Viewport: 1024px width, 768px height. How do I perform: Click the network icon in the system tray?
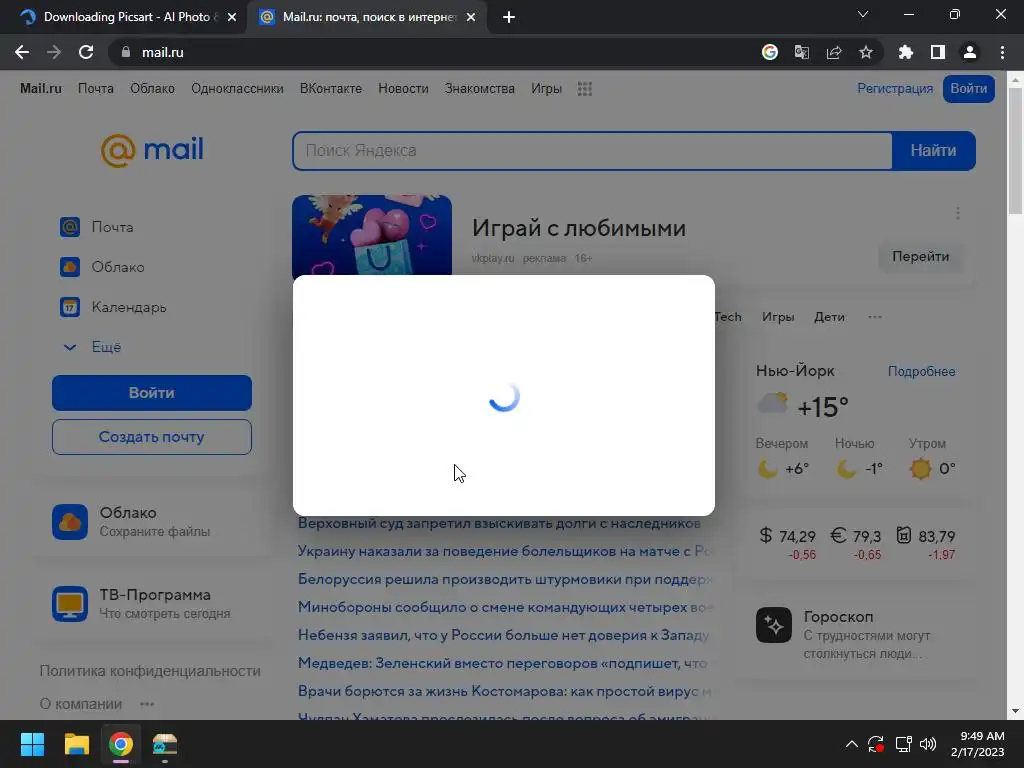pos(903,744)
